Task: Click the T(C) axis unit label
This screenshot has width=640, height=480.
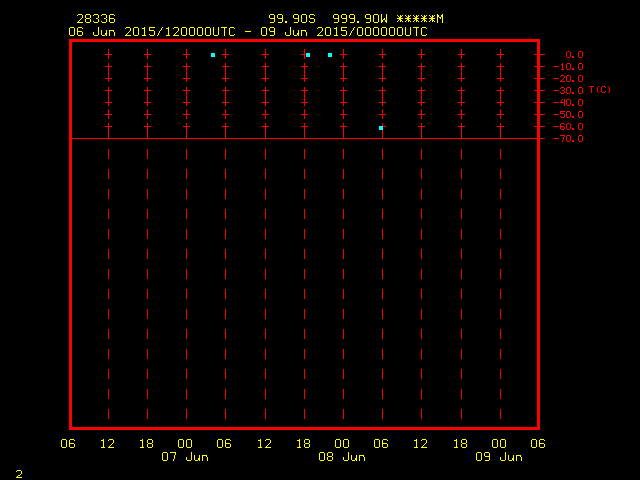Action: [600, 89]
